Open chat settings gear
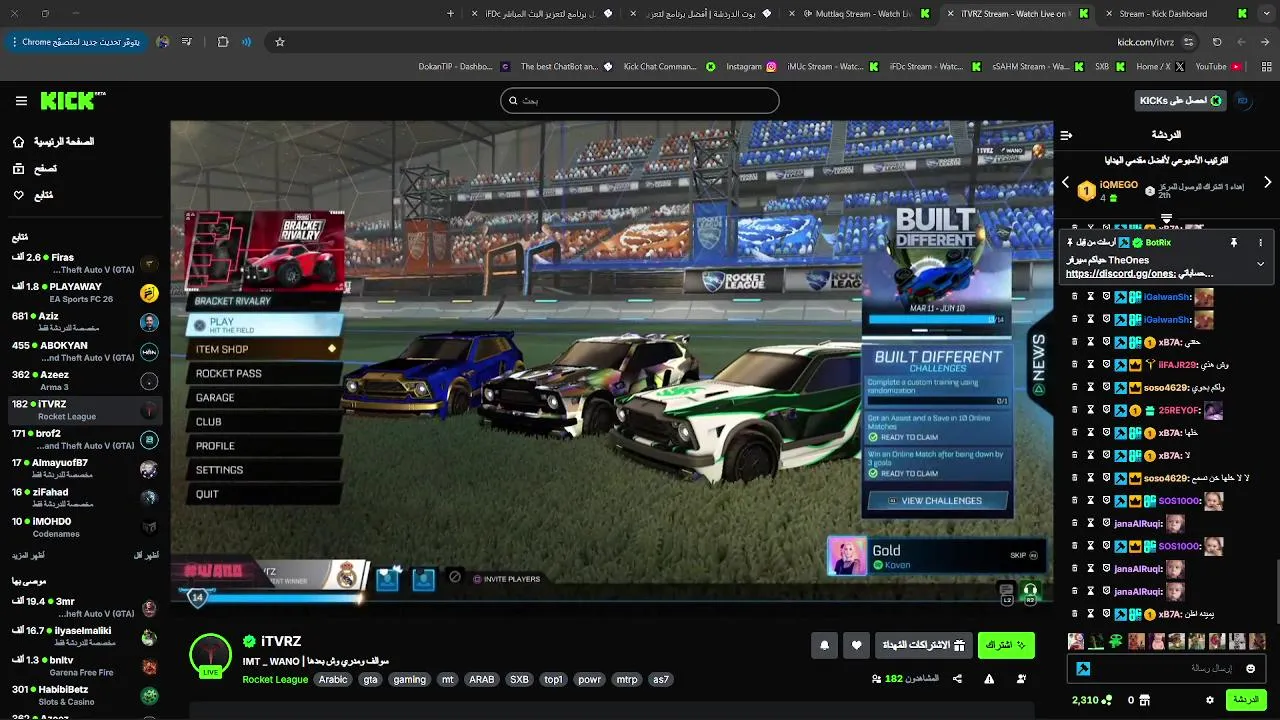1280x720 pixels. [1210, 700]
